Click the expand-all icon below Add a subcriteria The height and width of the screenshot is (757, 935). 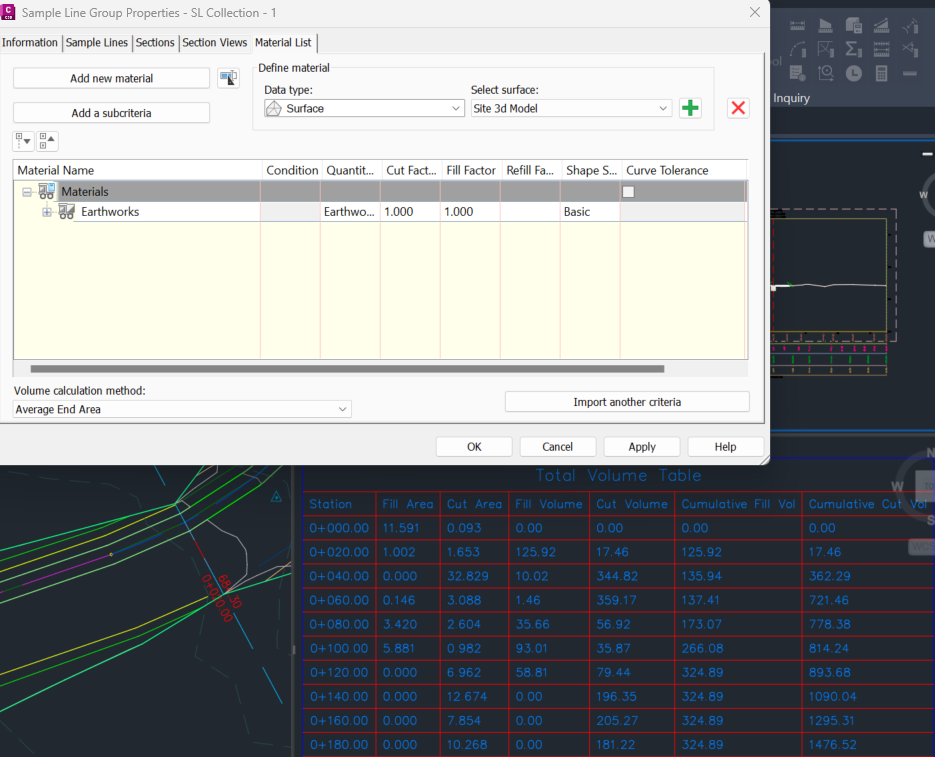21,141
